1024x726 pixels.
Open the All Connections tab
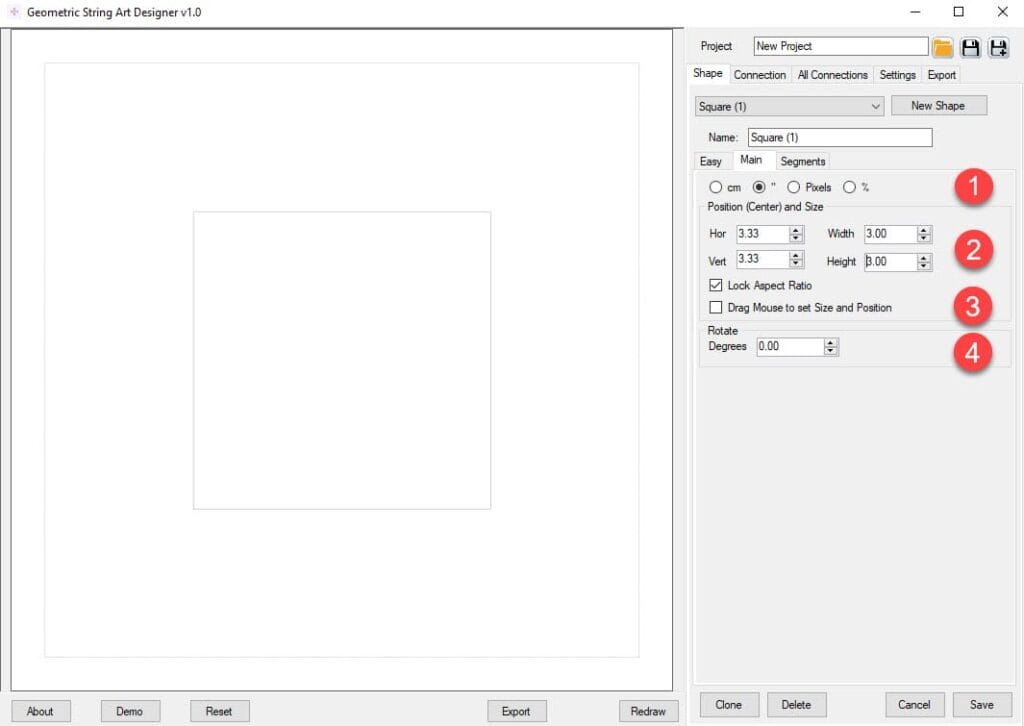tap(832, 75)
